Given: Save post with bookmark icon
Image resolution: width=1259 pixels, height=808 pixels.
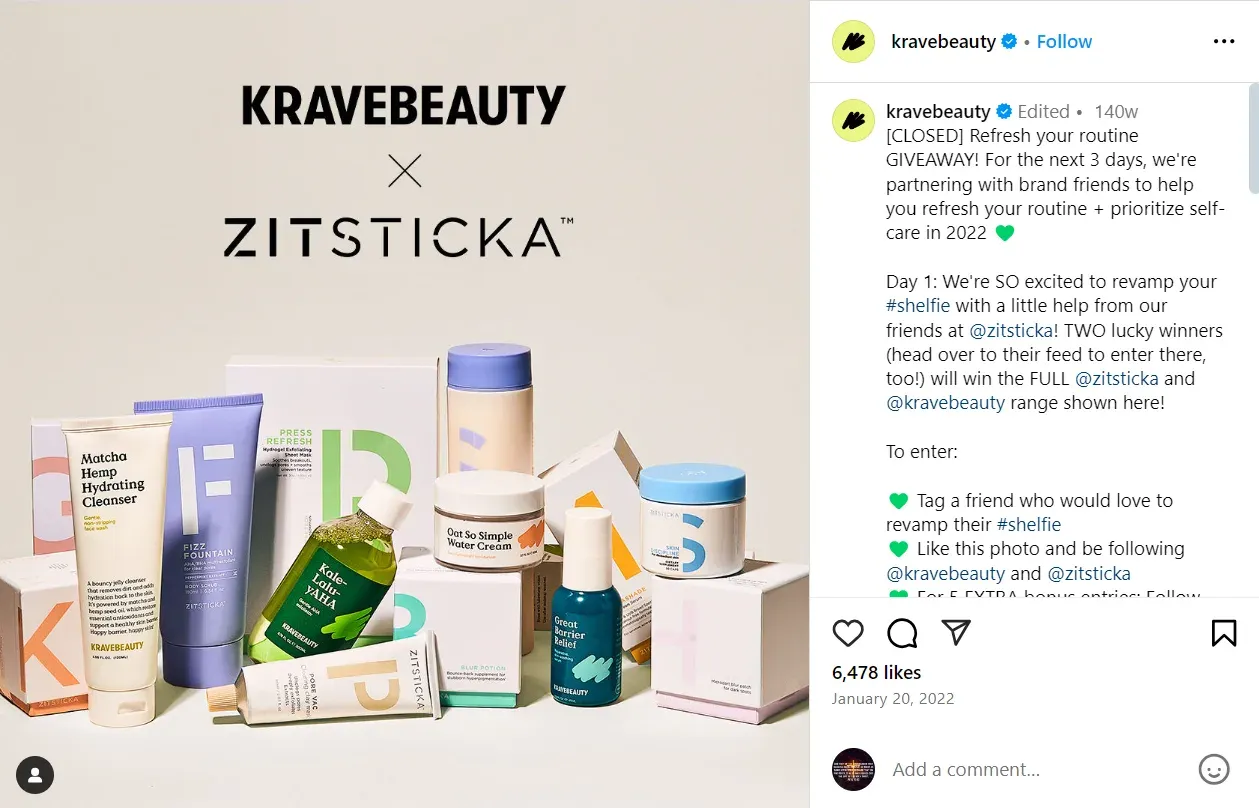Looking at the screenshot, I should (1224, 633).
